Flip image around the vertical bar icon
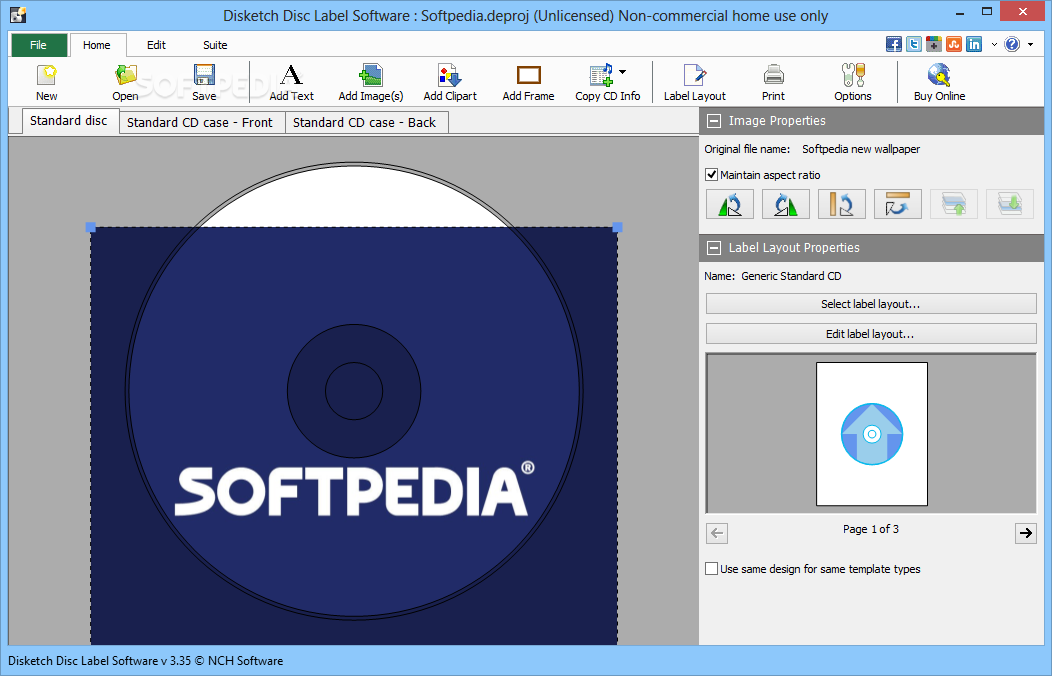1052x676 pixels. 841,204
